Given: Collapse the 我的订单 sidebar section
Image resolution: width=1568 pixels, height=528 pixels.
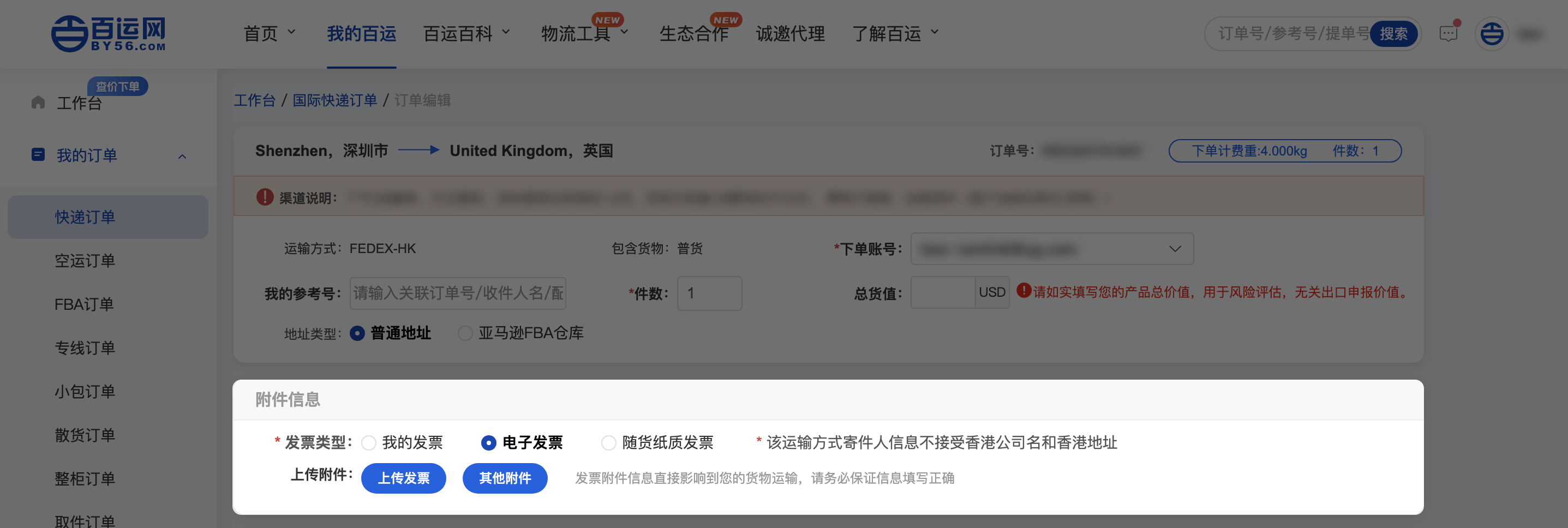Looking at the screenshot, I should (182, 157).
